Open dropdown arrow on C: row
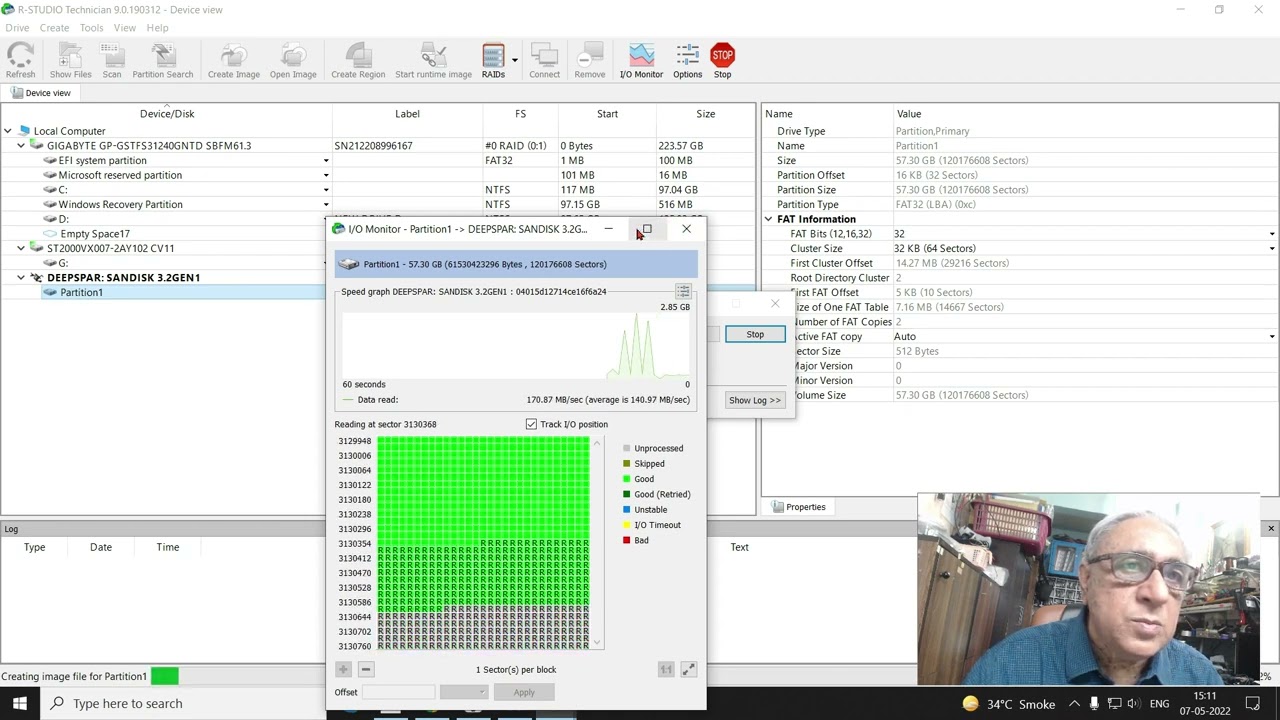Screen dimensions: 1280x720 [x=326, y=190]
